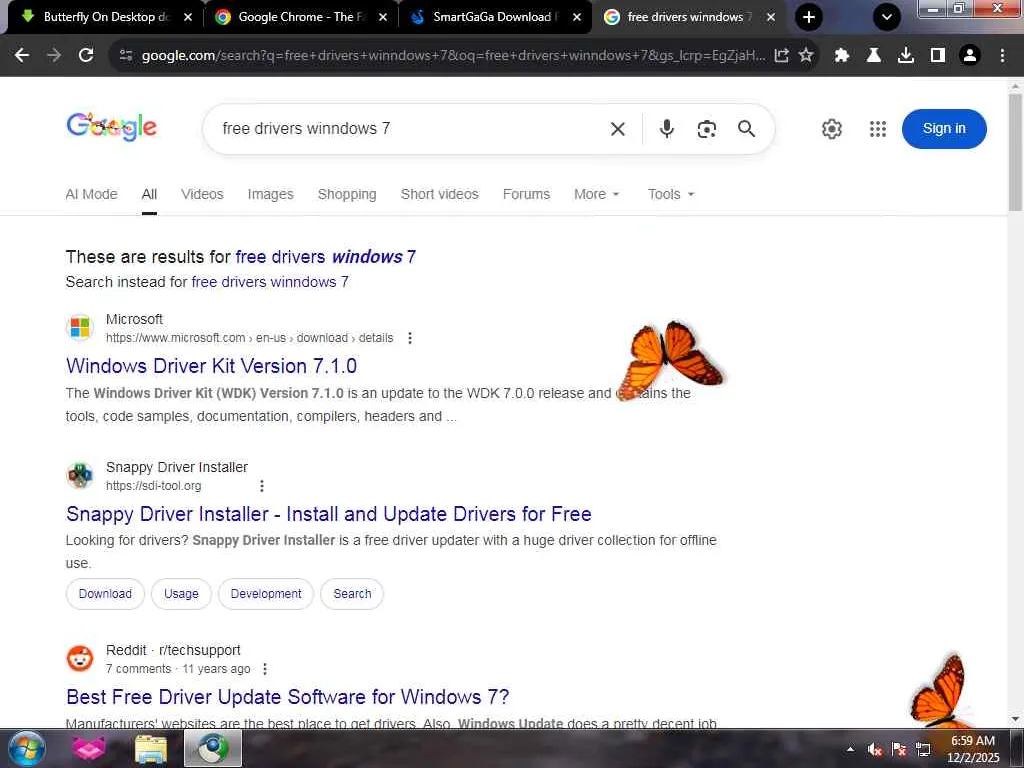Open the Action Center flag icon
The width and height of the screenshot is (1024, 768).
coord(899,750)
